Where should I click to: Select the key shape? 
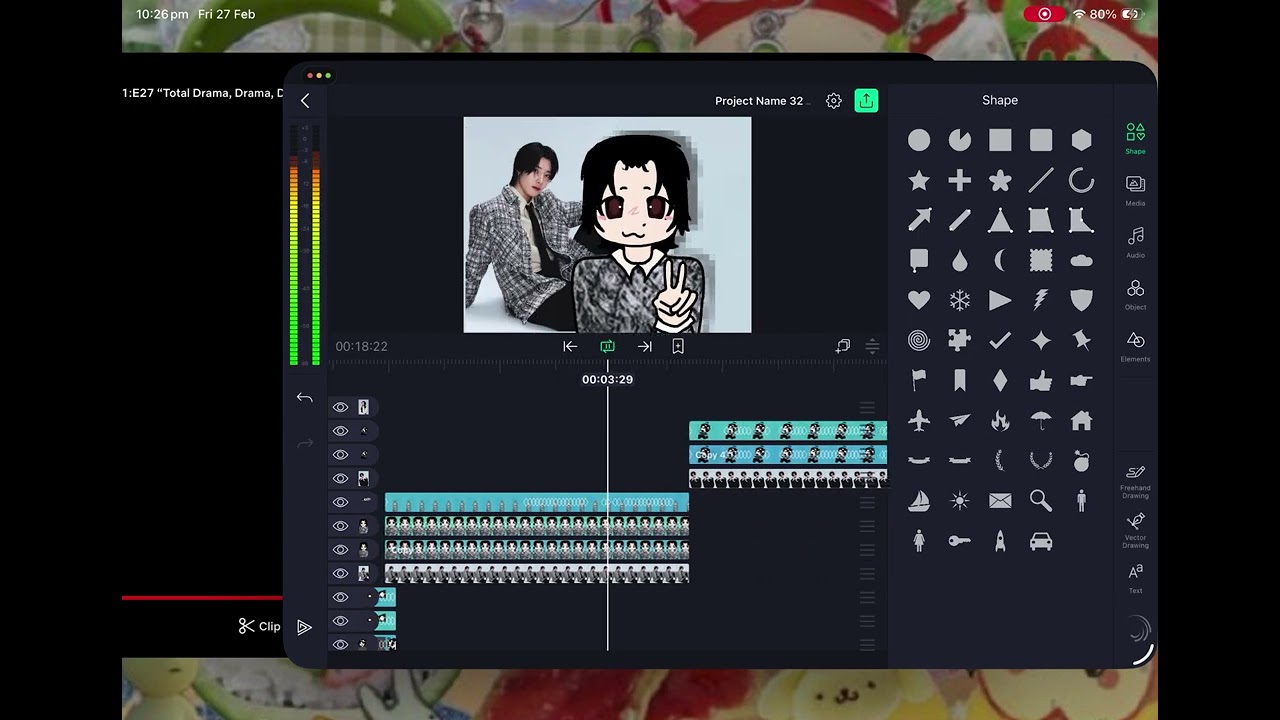959,541
